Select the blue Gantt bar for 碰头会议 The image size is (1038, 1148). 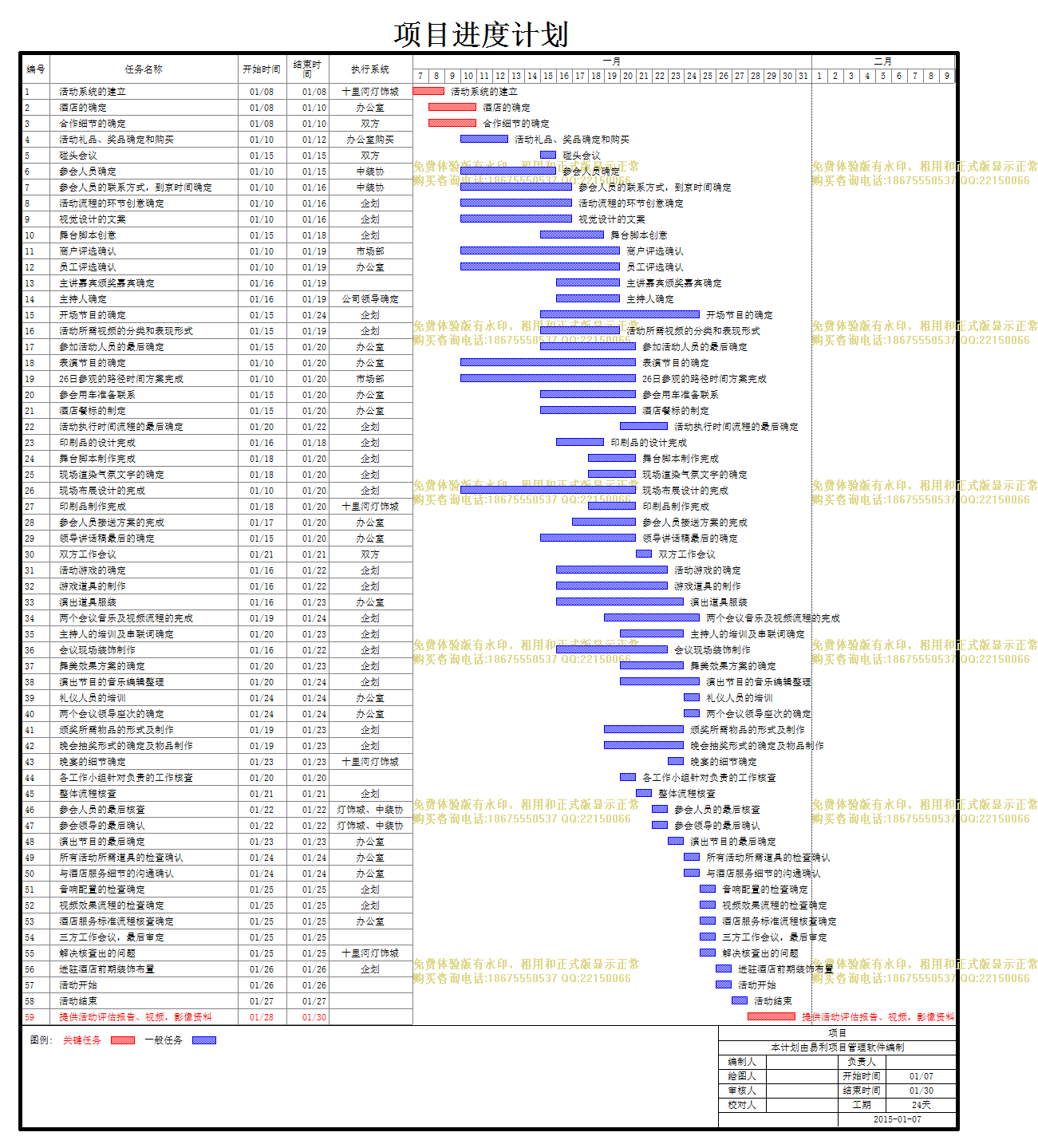pyautogui.click(x=548, y=155)
